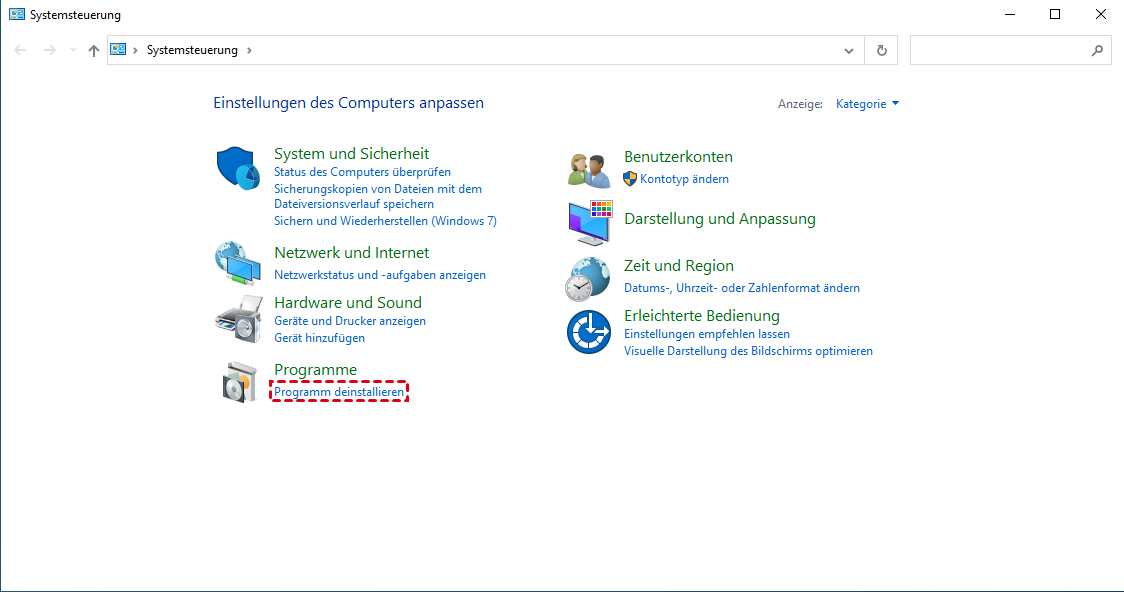The height and width of the screenshot is (592, 1124).
Task: Open the System und Sicherheit category
Action: click(x=351, y=153)
